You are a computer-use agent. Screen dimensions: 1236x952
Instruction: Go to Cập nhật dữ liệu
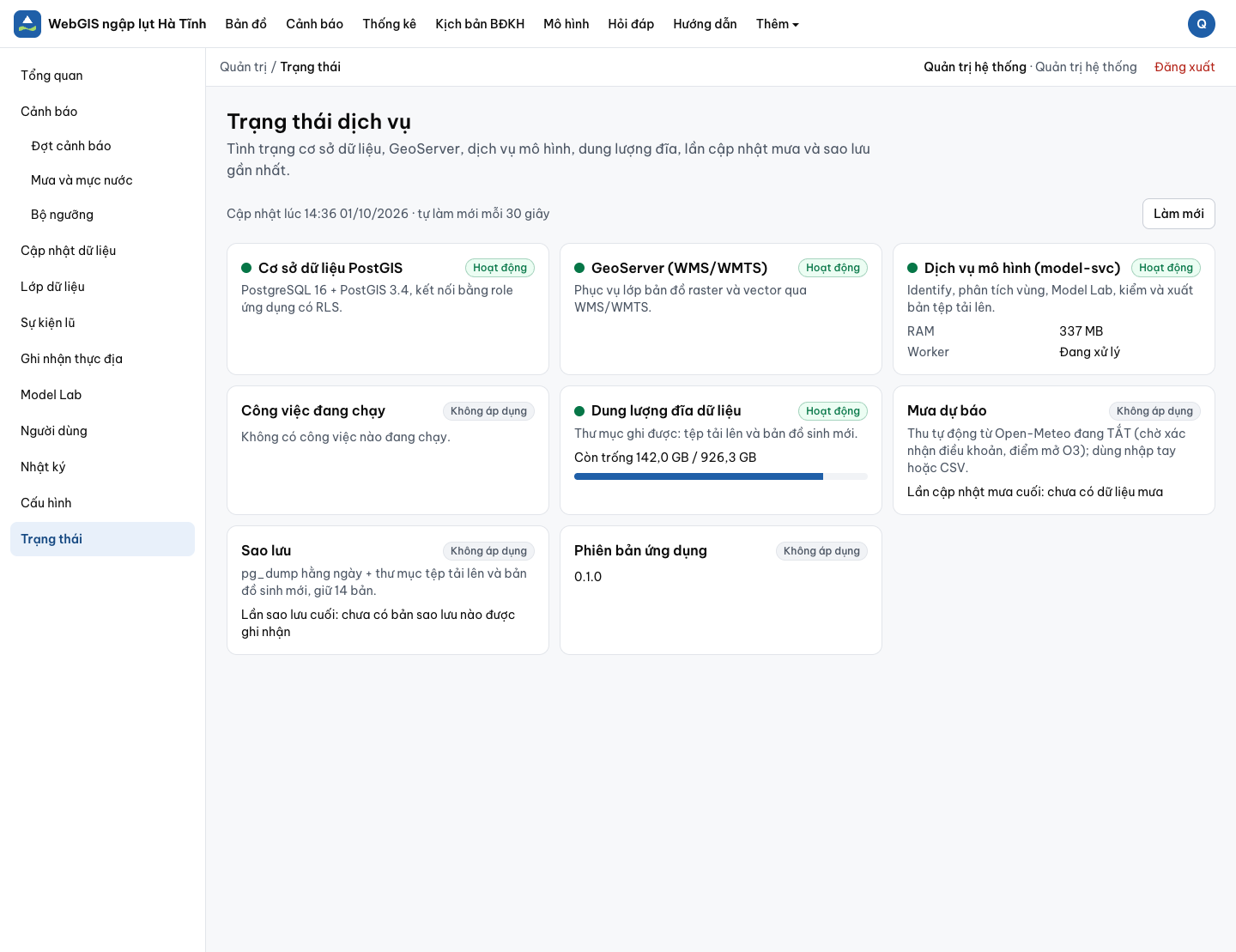click(x=103, y=251)
